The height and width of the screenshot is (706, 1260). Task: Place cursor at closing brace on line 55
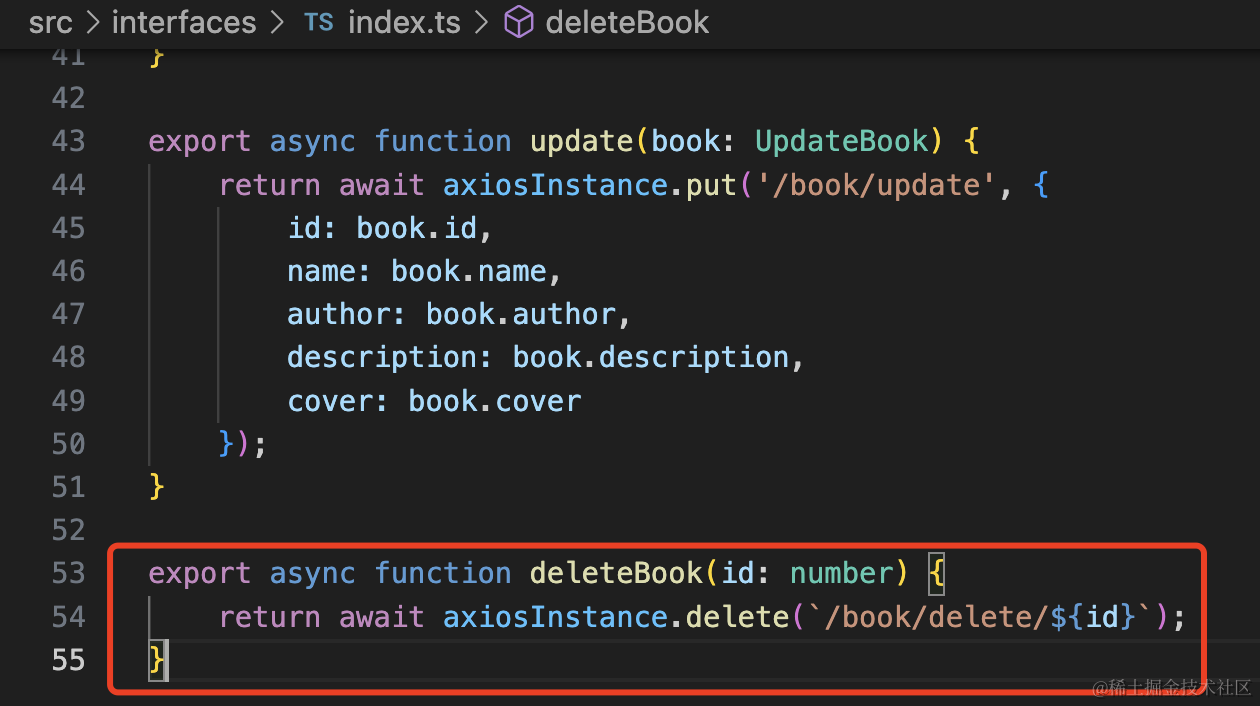pyautogui.click(x=156, y=660)
